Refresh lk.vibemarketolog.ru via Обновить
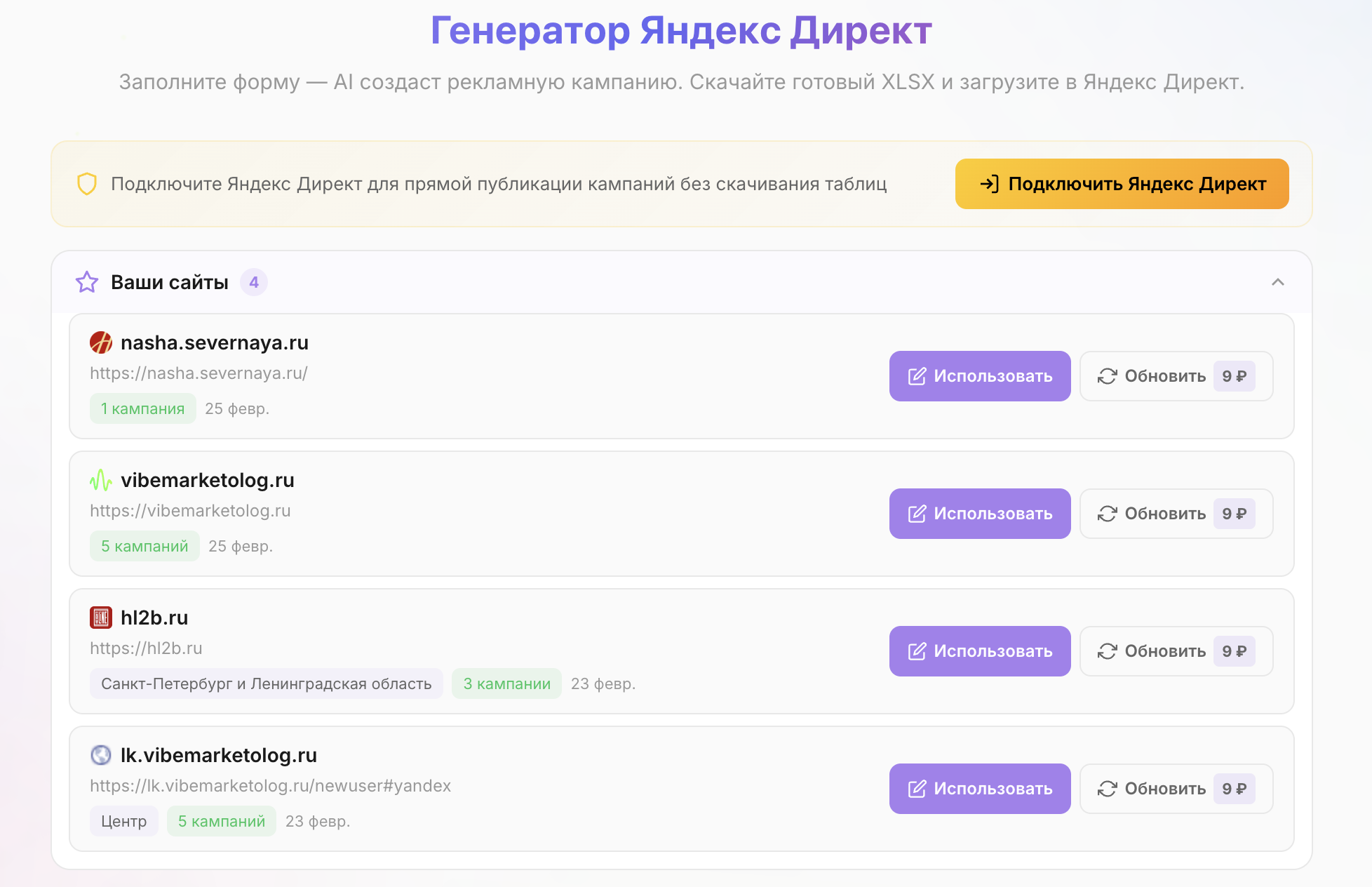Screen dimensions: 1372x887 tap(1176, 789)
